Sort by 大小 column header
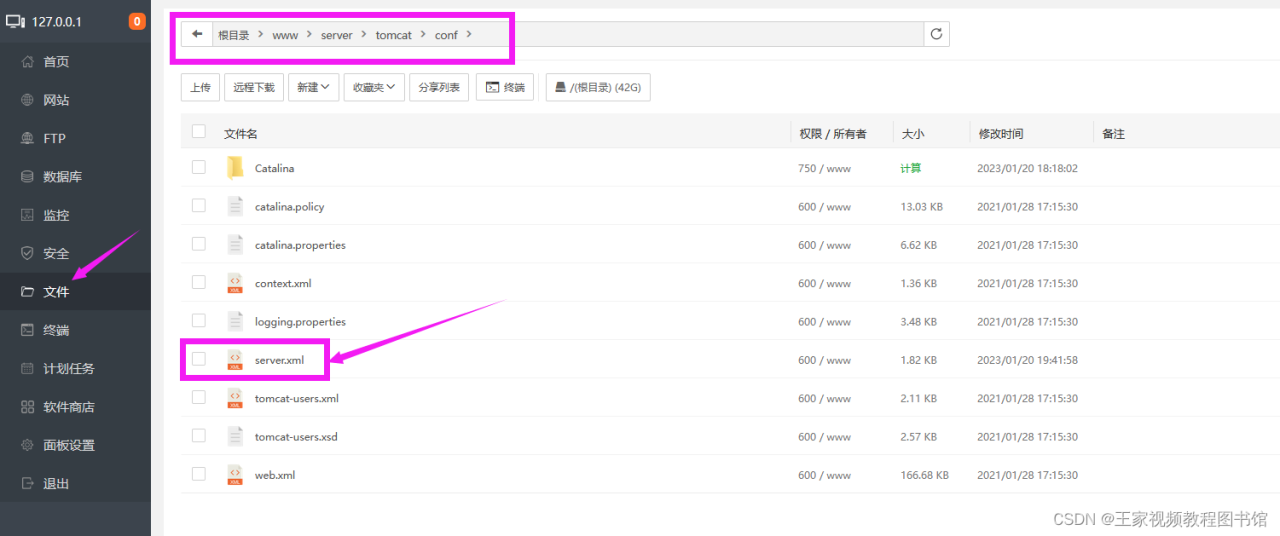Viewport: 1280px width, 536px height. point(913,133)
